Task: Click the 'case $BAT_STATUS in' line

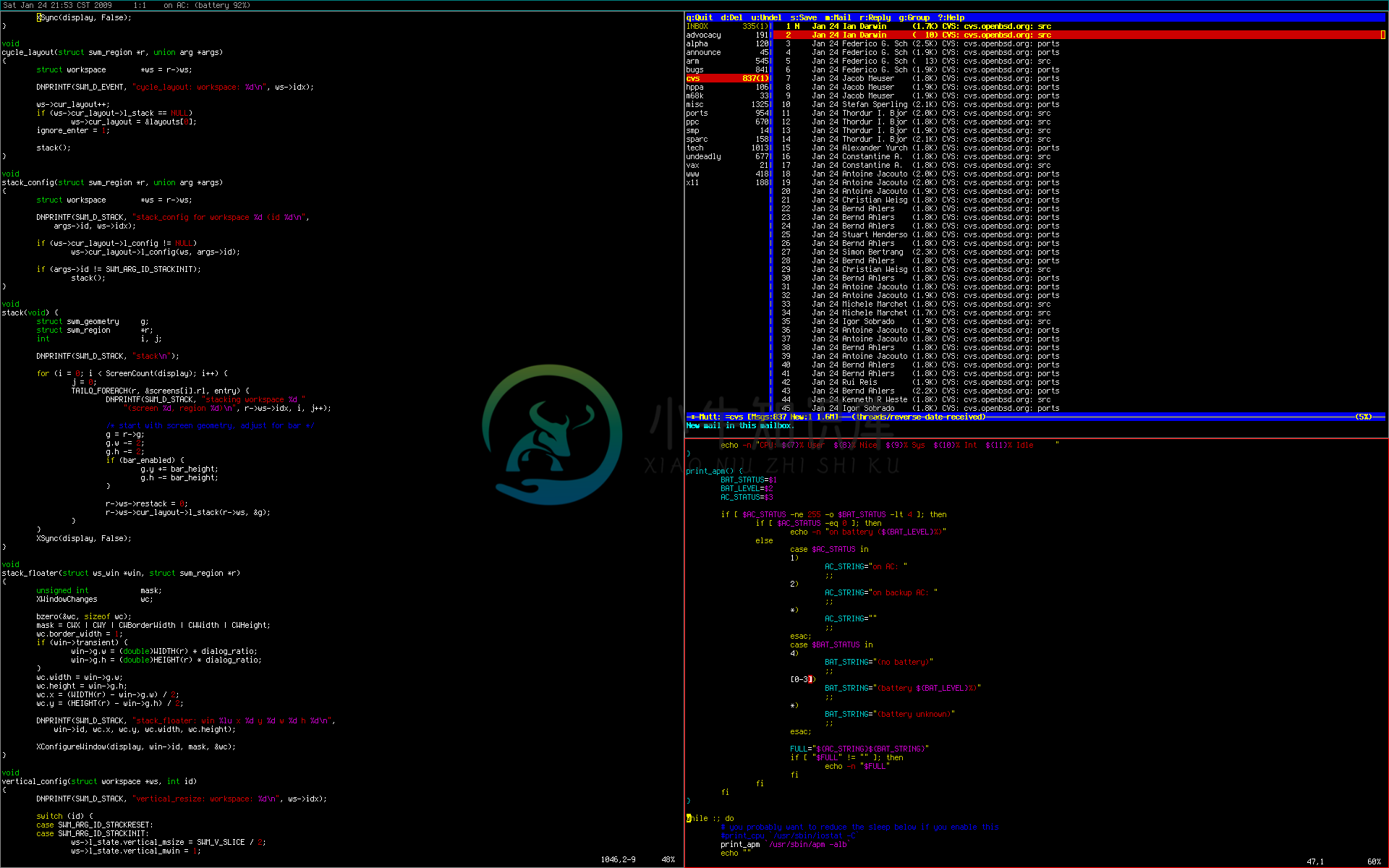Action: pyautogui.click(x=831, y=644)
